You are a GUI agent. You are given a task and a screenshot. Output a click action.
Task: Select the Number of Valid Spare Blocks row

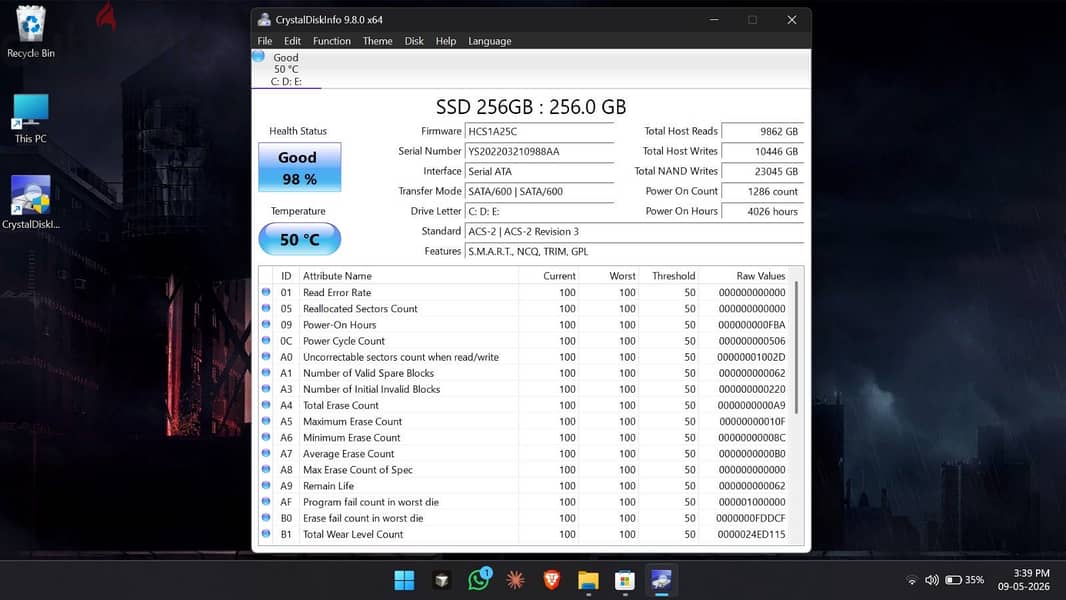524,373
